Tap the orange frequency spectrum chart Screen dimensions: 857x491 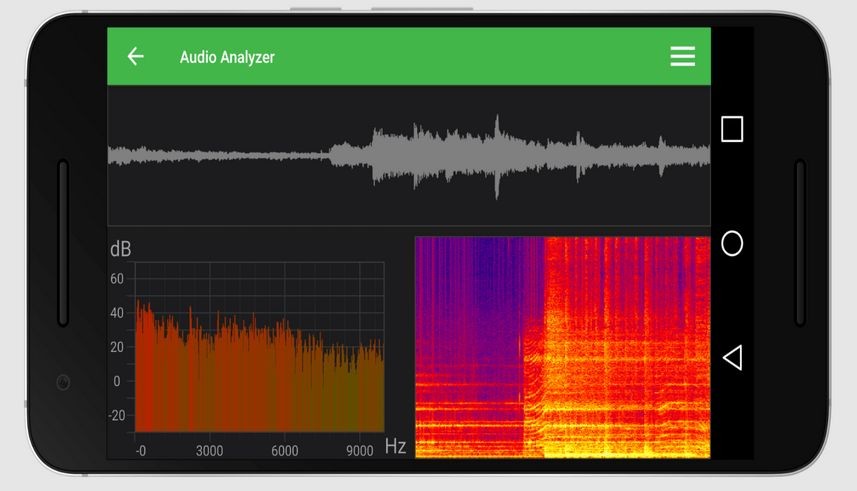pyautogui.click(x=260, y=347)
